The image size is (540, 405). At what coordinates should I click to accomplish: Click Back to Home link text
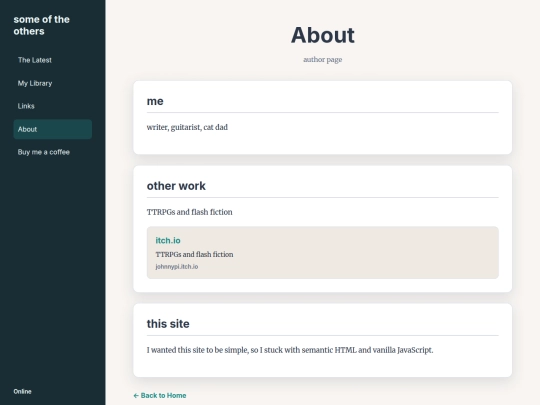click(x=164, y=395)
